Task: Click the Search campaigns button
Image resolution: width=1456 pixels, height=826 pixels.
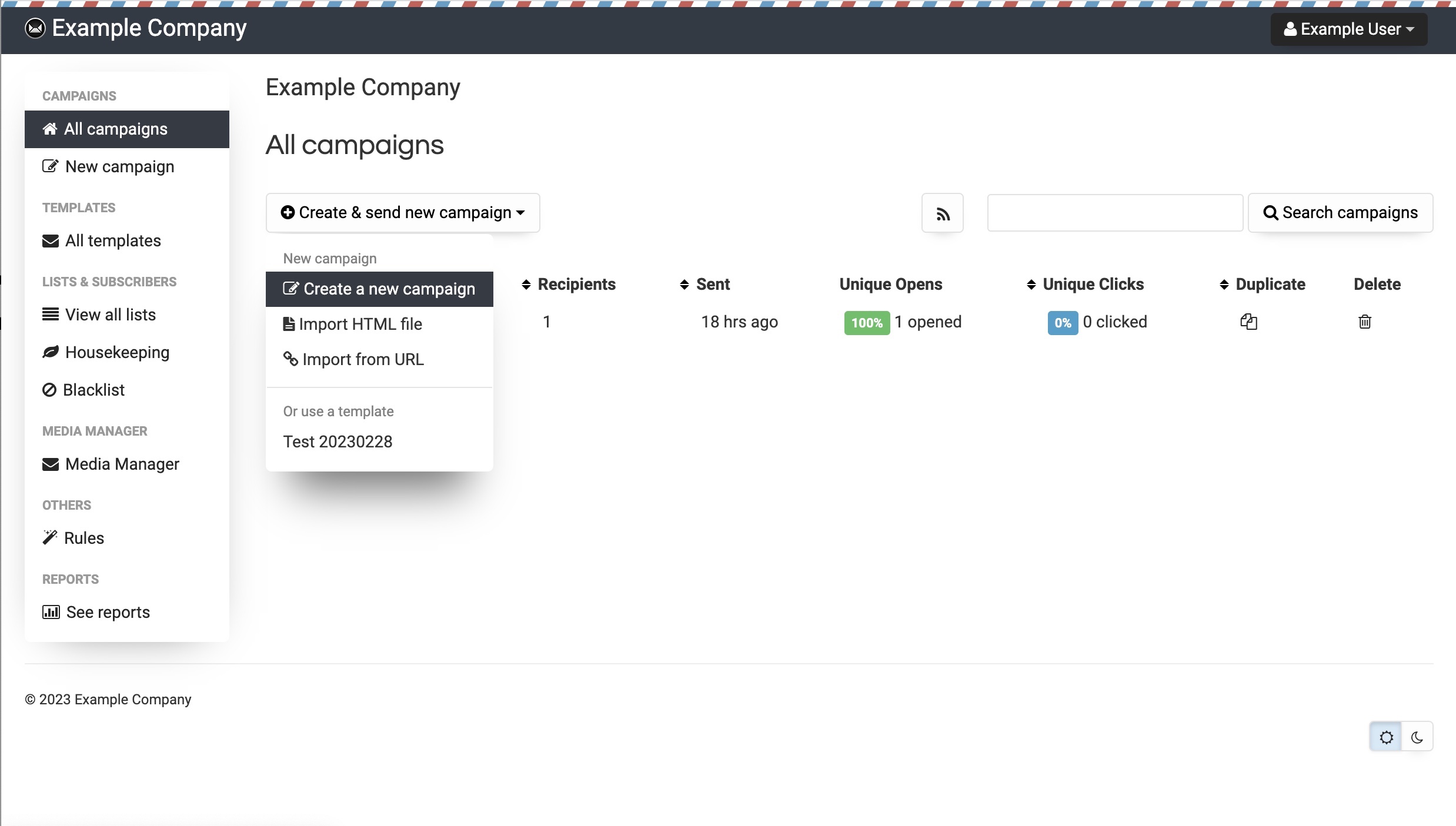Action: pos(1341,212)
